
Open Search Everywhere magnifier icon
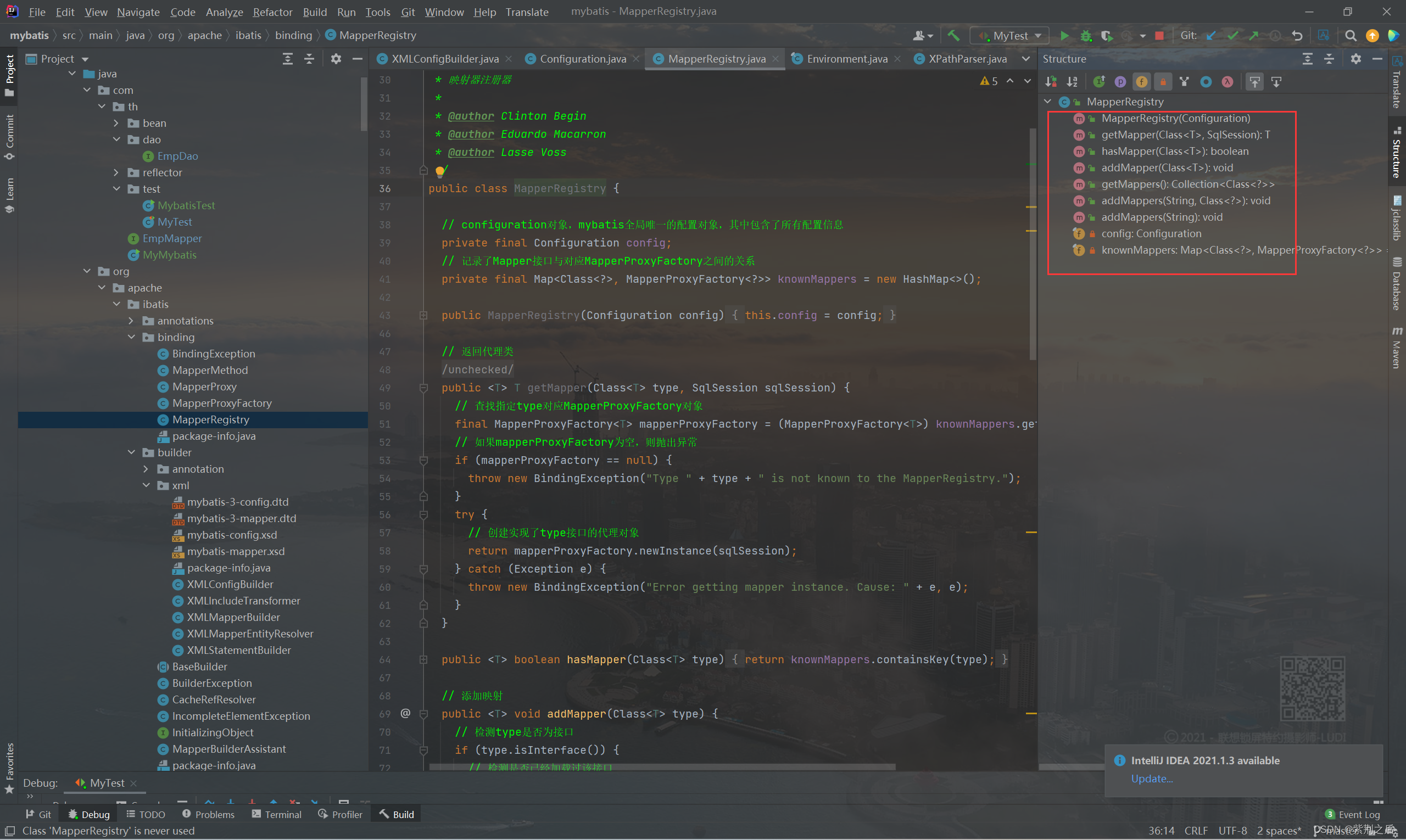click(x=1351, y=35)
